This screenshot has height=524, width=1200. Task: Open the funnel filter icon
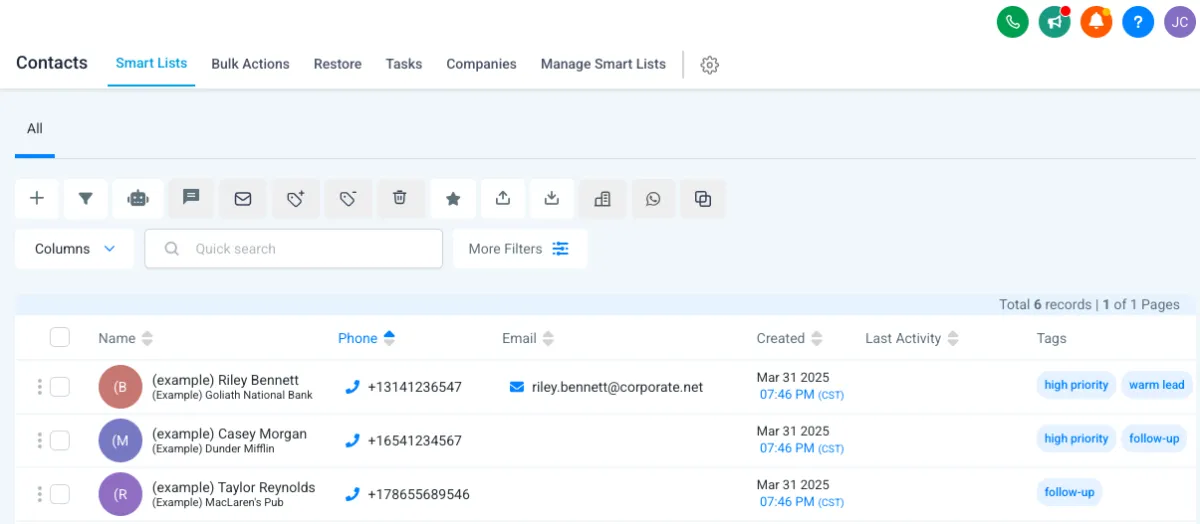tap(86, 198)
